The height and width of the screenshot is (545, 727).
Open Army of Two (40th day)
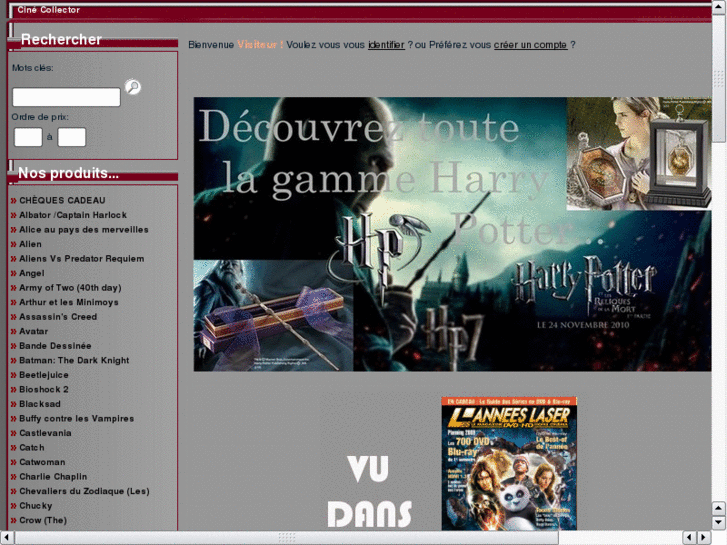[x=70, y=288]
